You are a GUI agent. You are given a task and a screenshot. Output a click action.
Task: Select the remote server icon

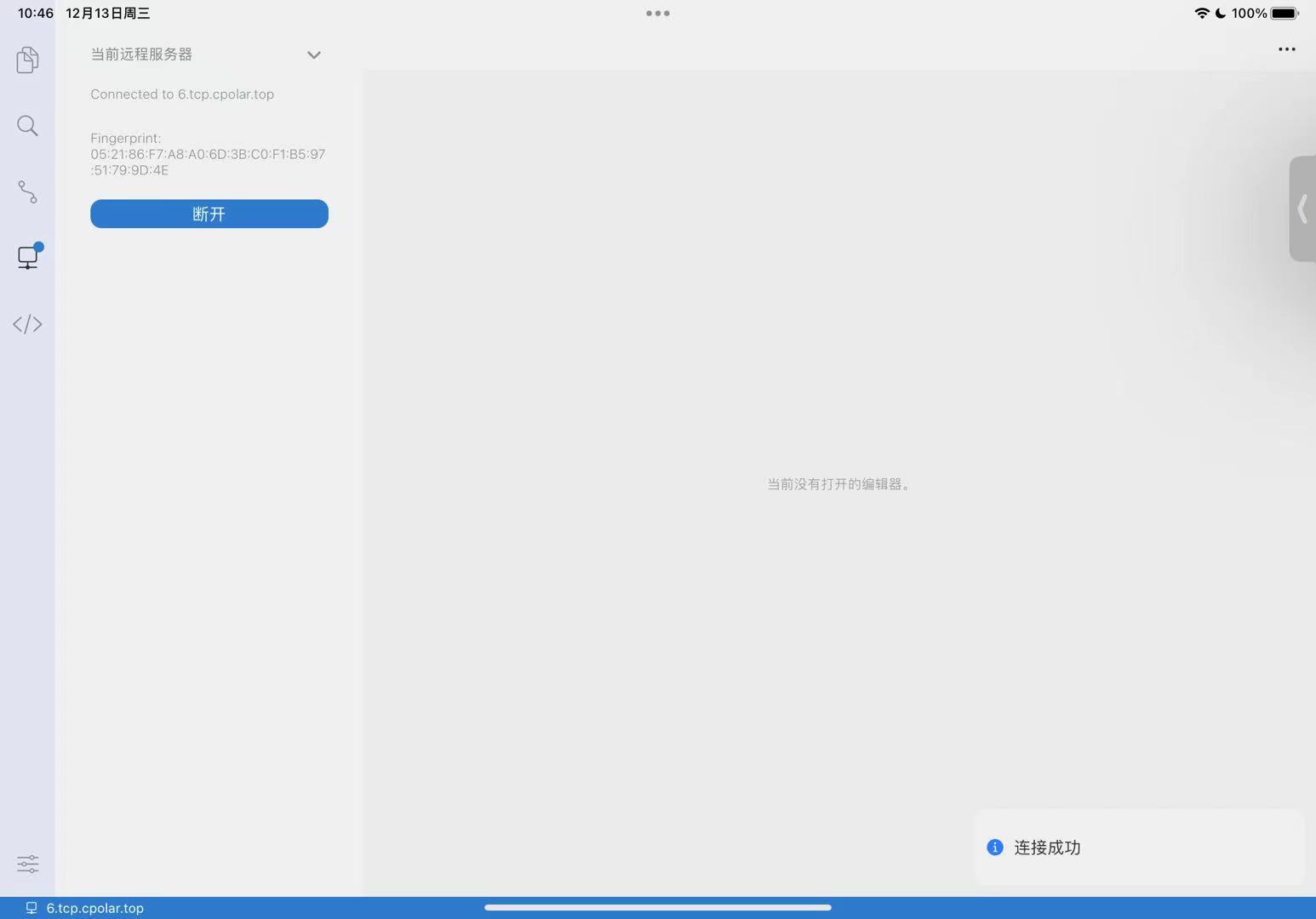click(x=28, y=256)
